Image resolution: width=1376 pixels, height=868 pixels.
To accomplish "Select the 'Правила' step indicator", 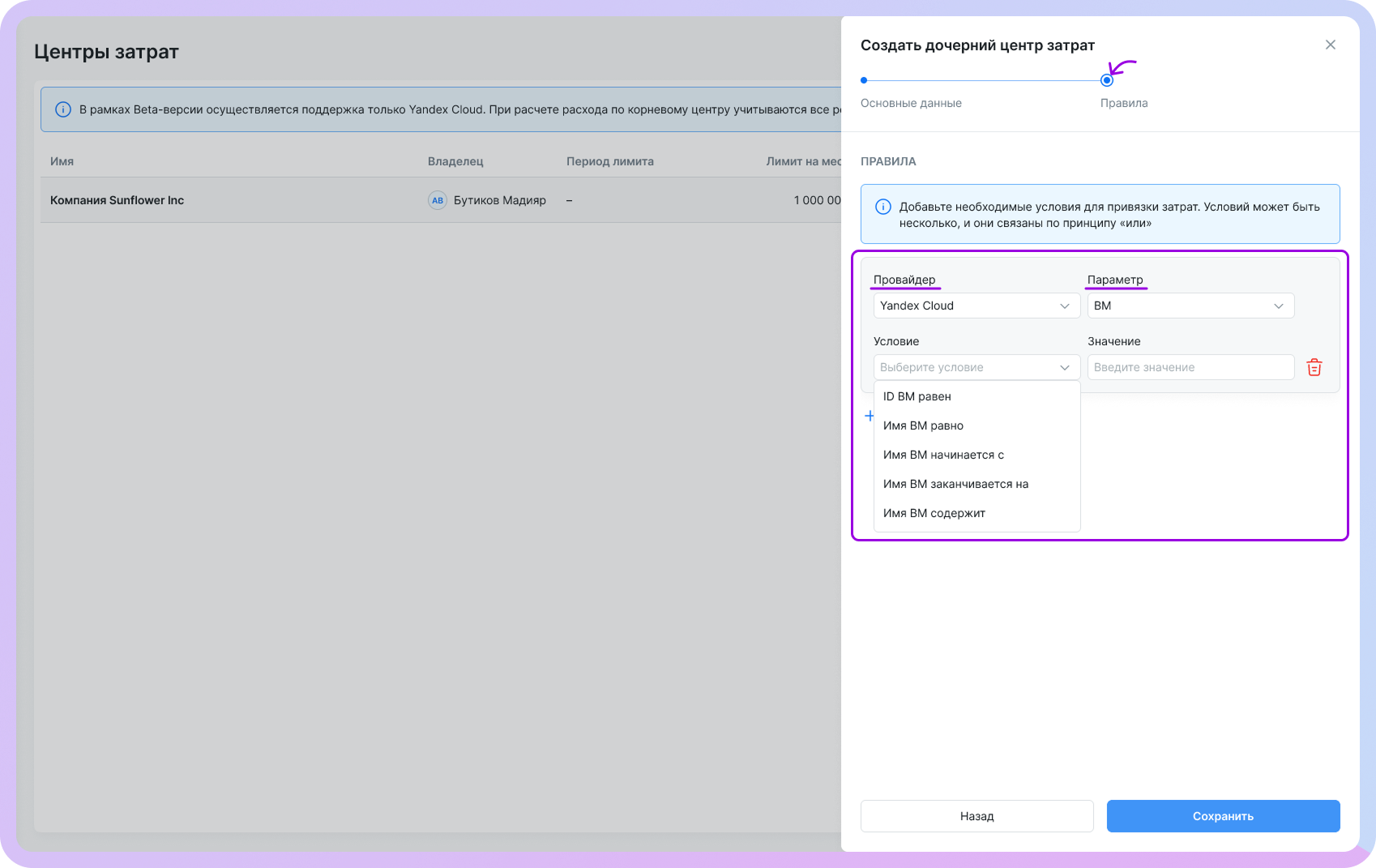I will coord(1107,80).
